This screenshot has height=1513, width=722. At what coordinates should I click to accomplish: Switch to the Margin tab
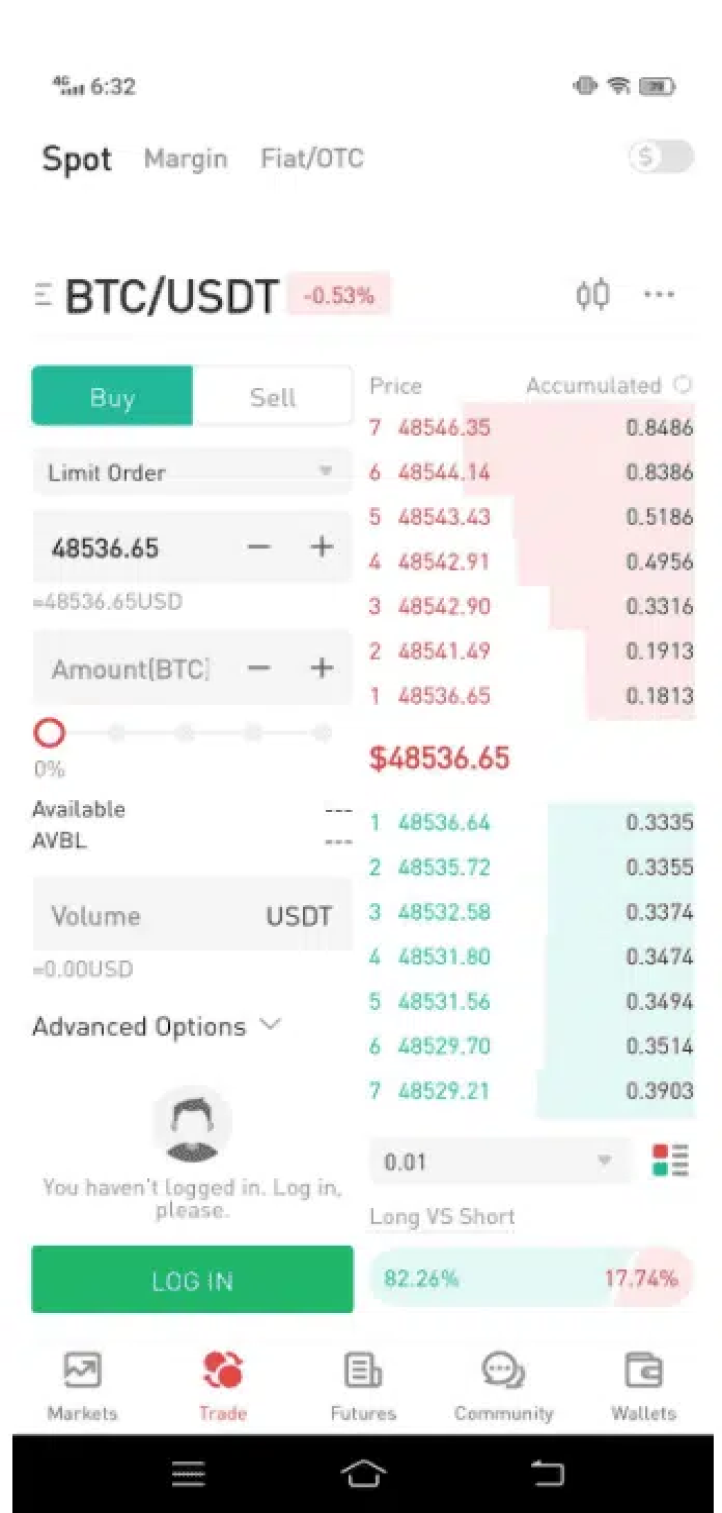185,158
